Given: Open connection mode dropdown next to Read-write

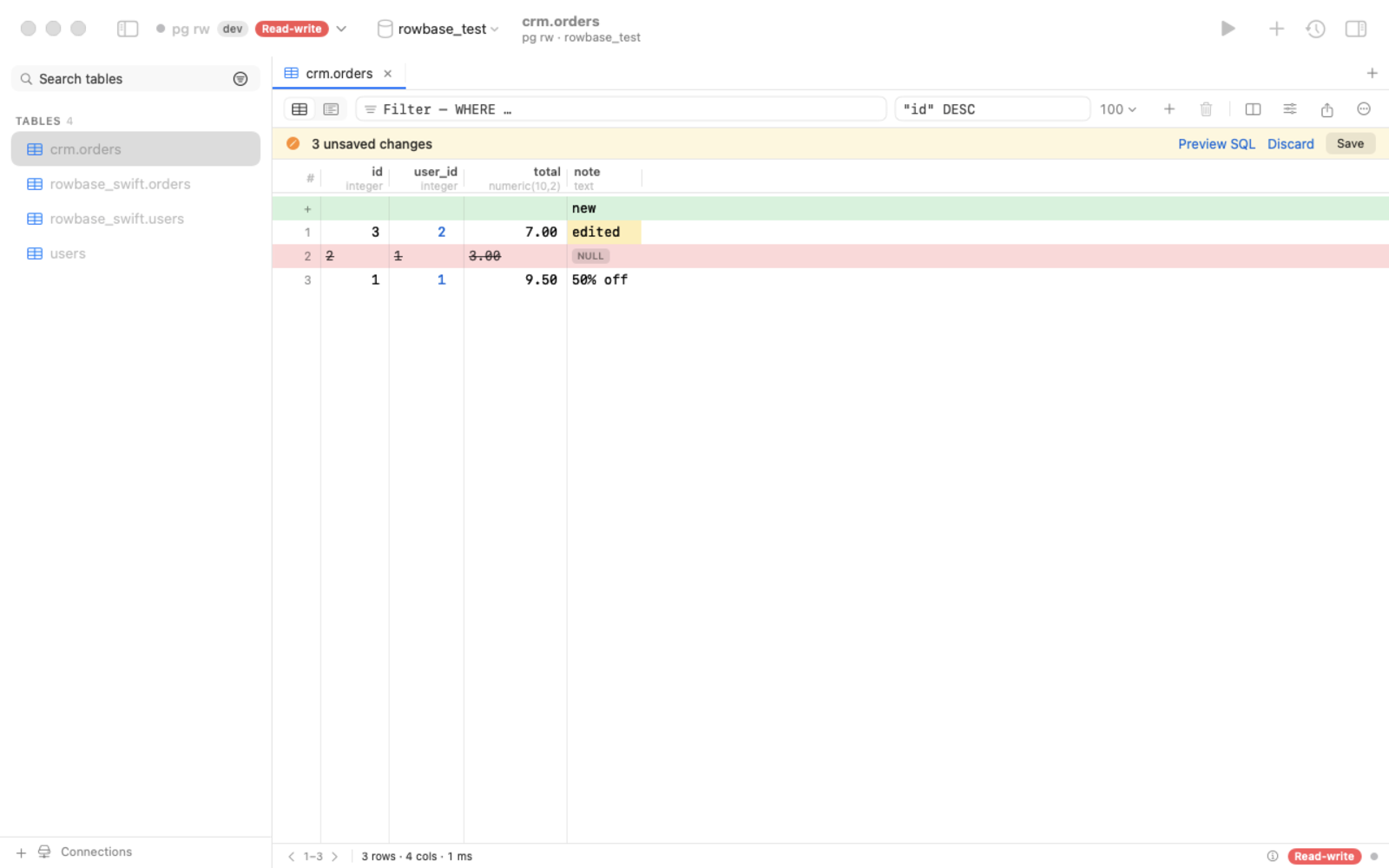Looking at the screenshot, I should coord(341,29).
